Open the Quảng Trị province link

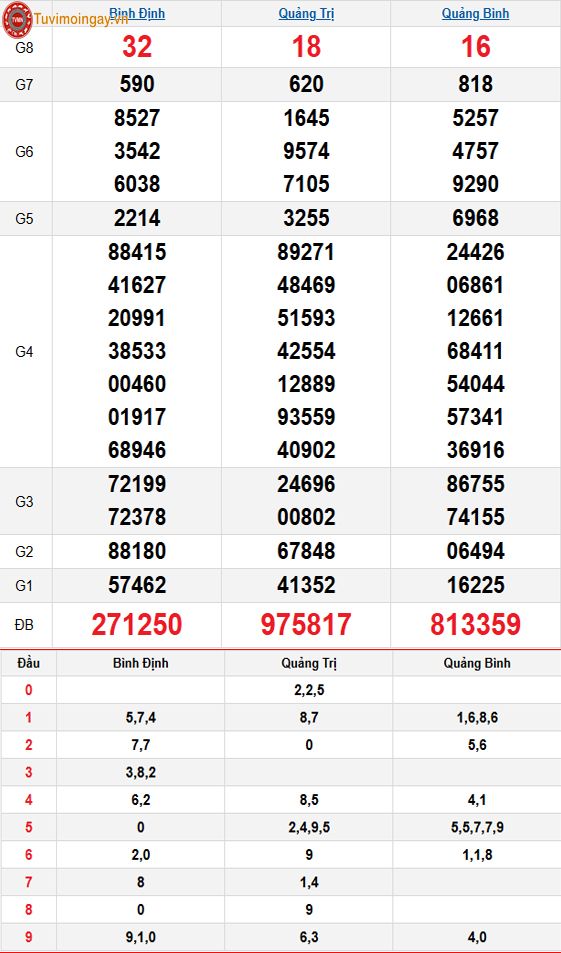(x=306, y=13)
